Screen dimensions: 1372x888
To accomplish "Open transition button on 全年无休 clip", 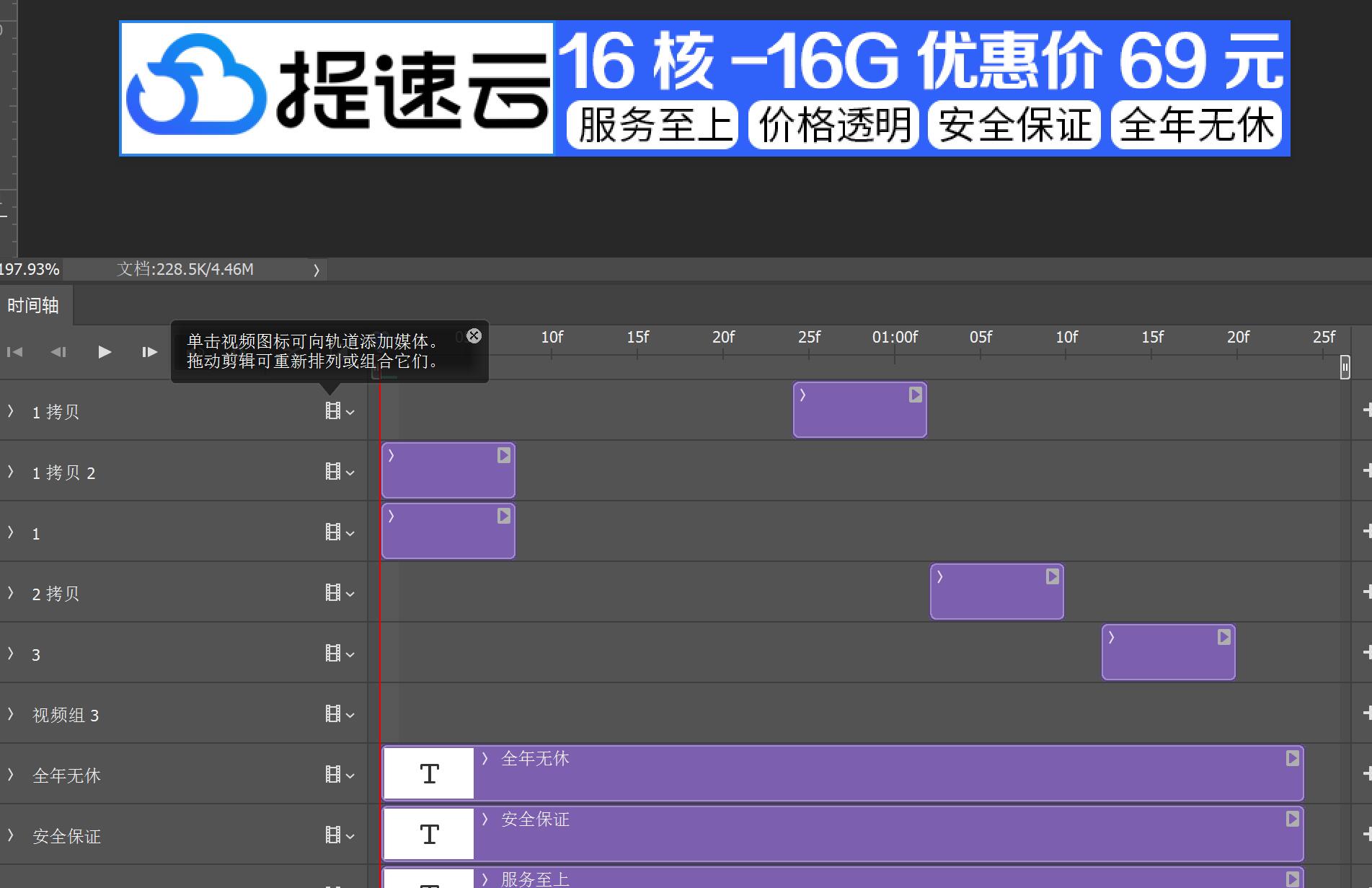I will point(1292,758).
